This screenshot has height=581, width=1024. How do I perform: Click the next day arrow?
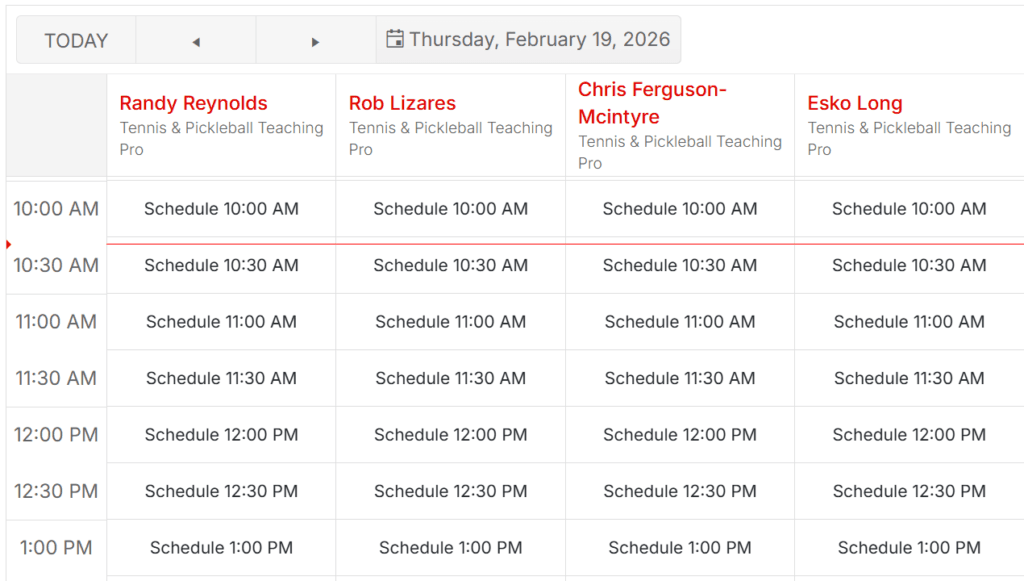coord(316,38)
